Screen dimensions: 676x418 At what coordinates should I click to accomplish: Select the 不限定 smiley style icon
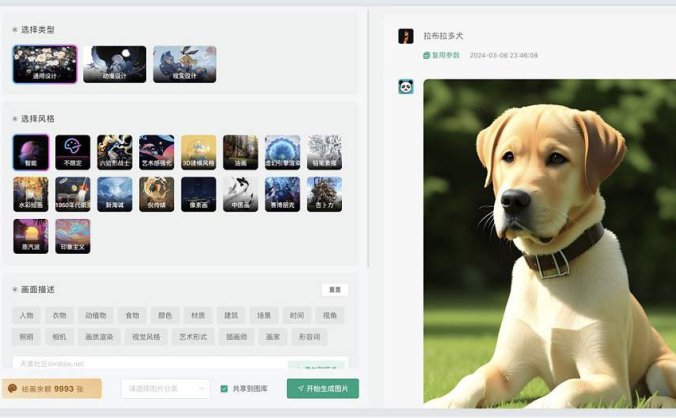72,153
